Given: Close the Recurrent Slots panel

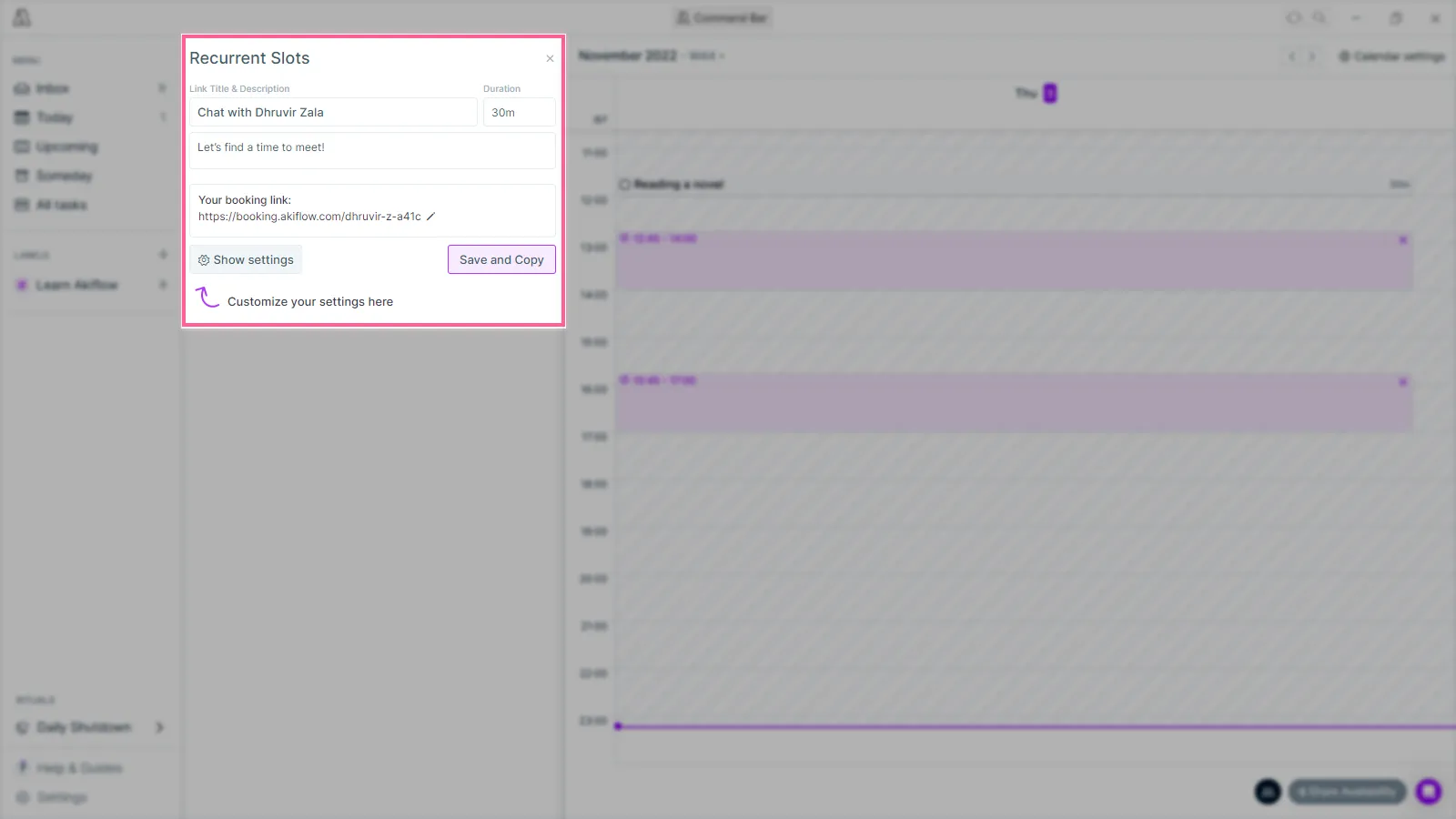Looking at the screenshot, I should [550, 58].
